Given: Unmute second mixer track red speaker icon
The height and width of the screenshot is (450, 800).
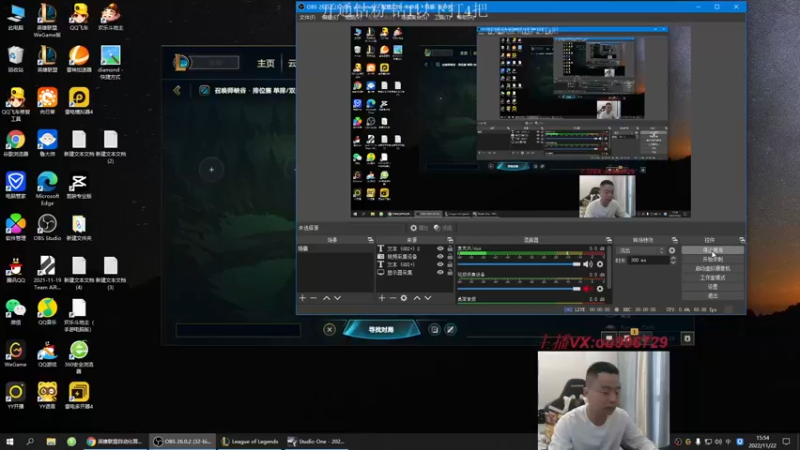Looking at the screenshot, I should (588, 289).
